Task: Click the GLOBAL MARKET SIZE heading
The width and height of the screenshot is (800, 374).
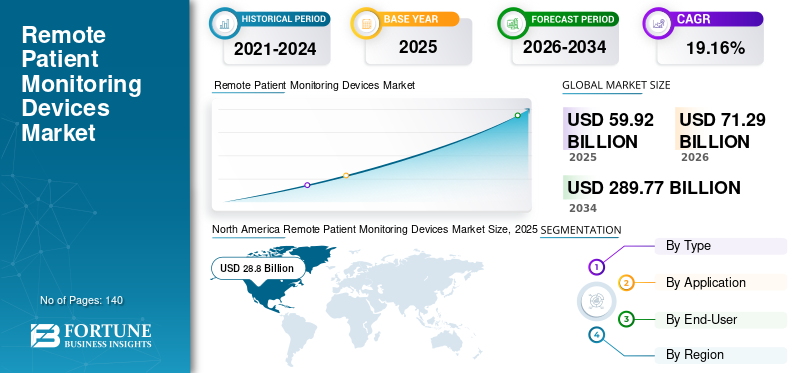Action: 616,85
